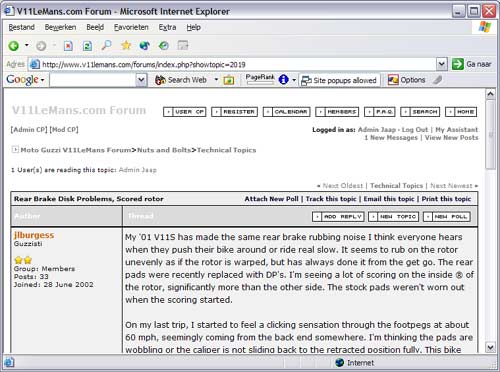Image resolution: width=500 pixels, height=372 pixels.
Task: Open Favorites with the star icon
Action: click(126, 45)
